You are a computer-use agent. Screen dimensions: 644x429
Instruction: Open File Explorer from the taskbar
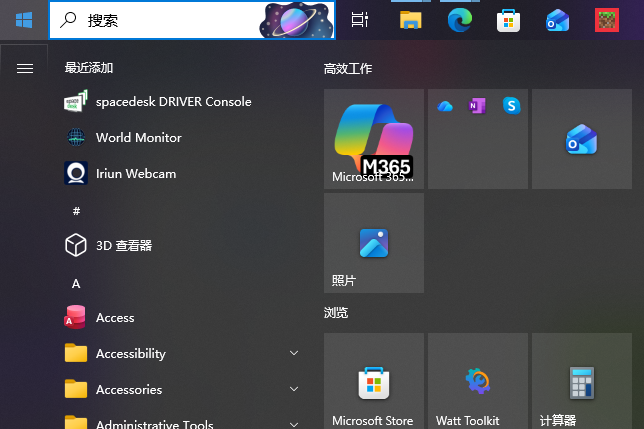410,19
